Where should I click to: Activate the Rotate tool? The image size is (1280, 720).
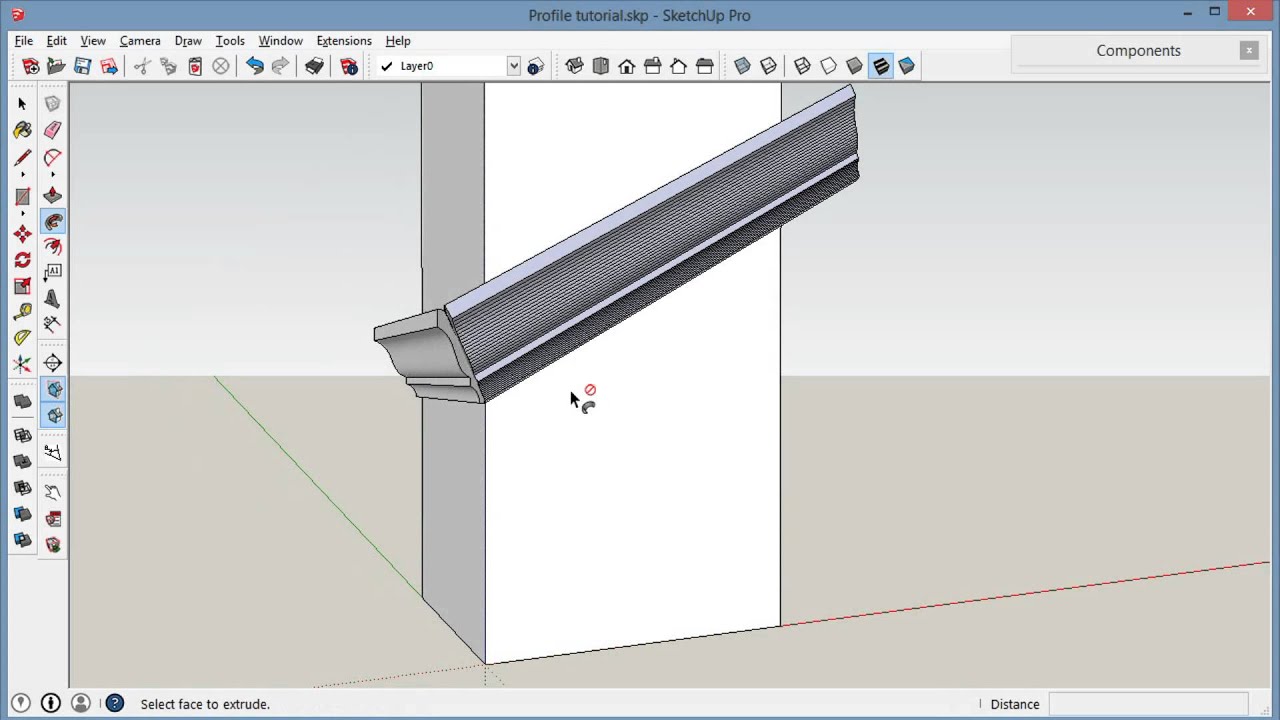[22, 260]
